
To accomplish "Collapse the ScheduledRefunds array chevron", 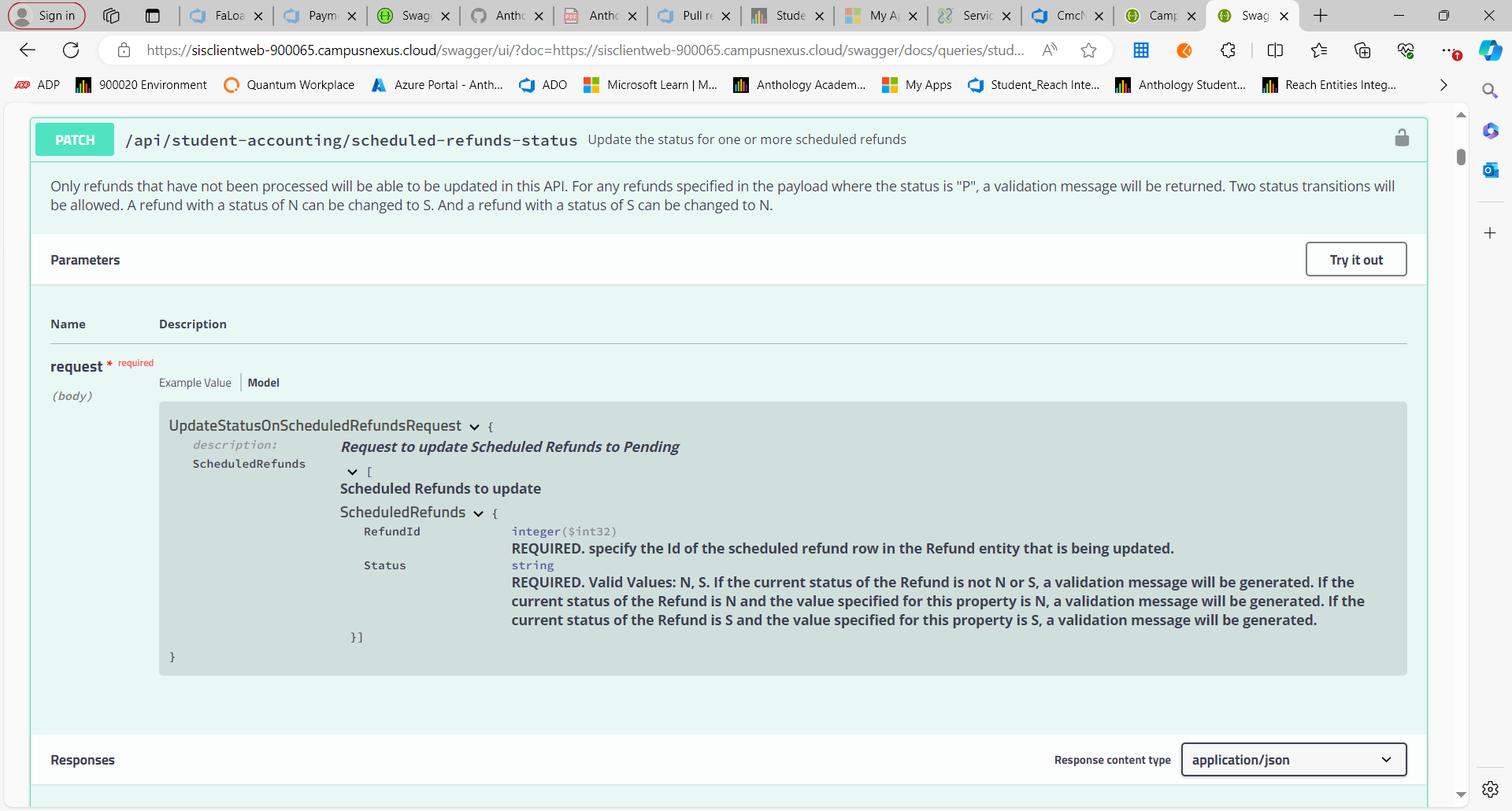I will coord(352,472).
